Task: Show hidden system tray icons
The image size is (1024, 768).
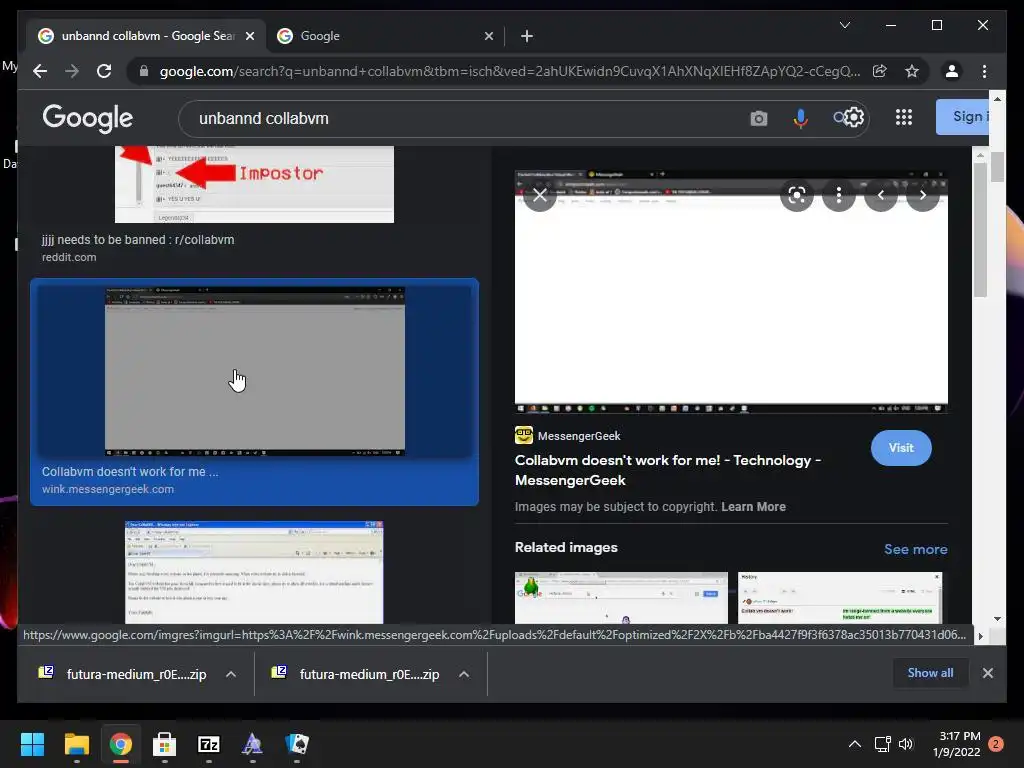Action: [x=854, y=744]
